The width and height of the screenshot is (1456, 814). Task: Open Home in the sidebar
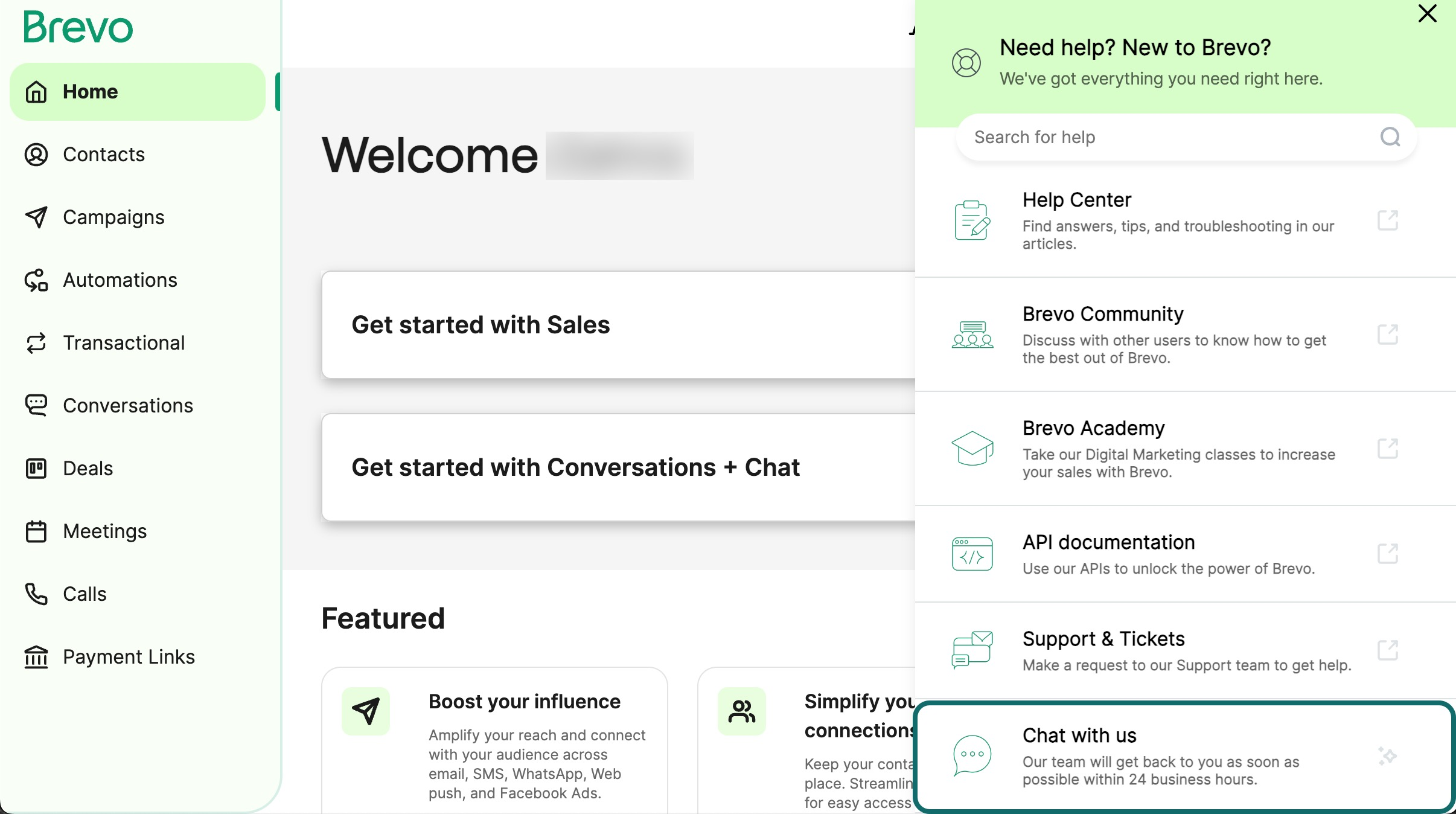point(138,92)
